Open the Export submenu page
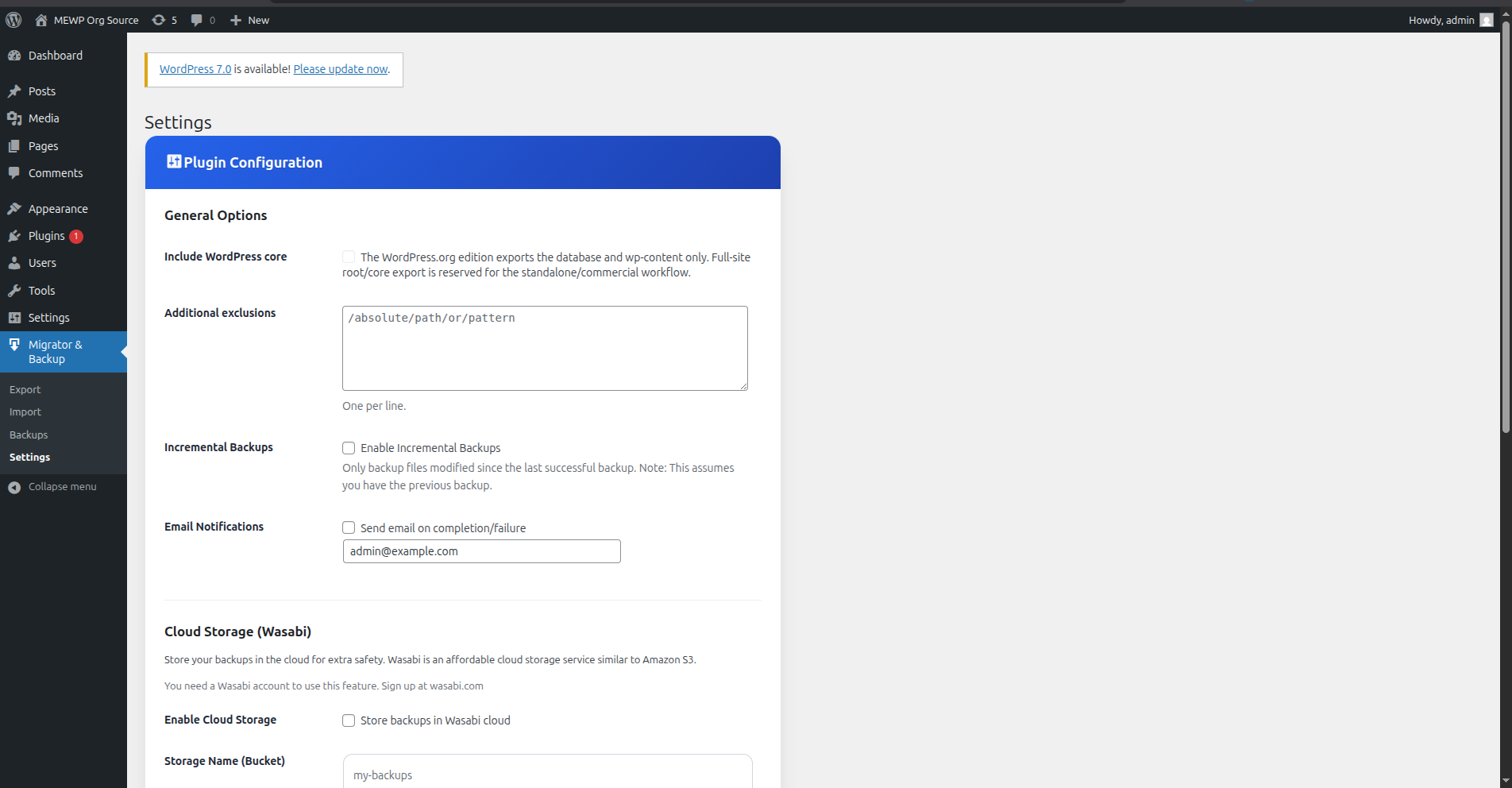 [25, 390]
